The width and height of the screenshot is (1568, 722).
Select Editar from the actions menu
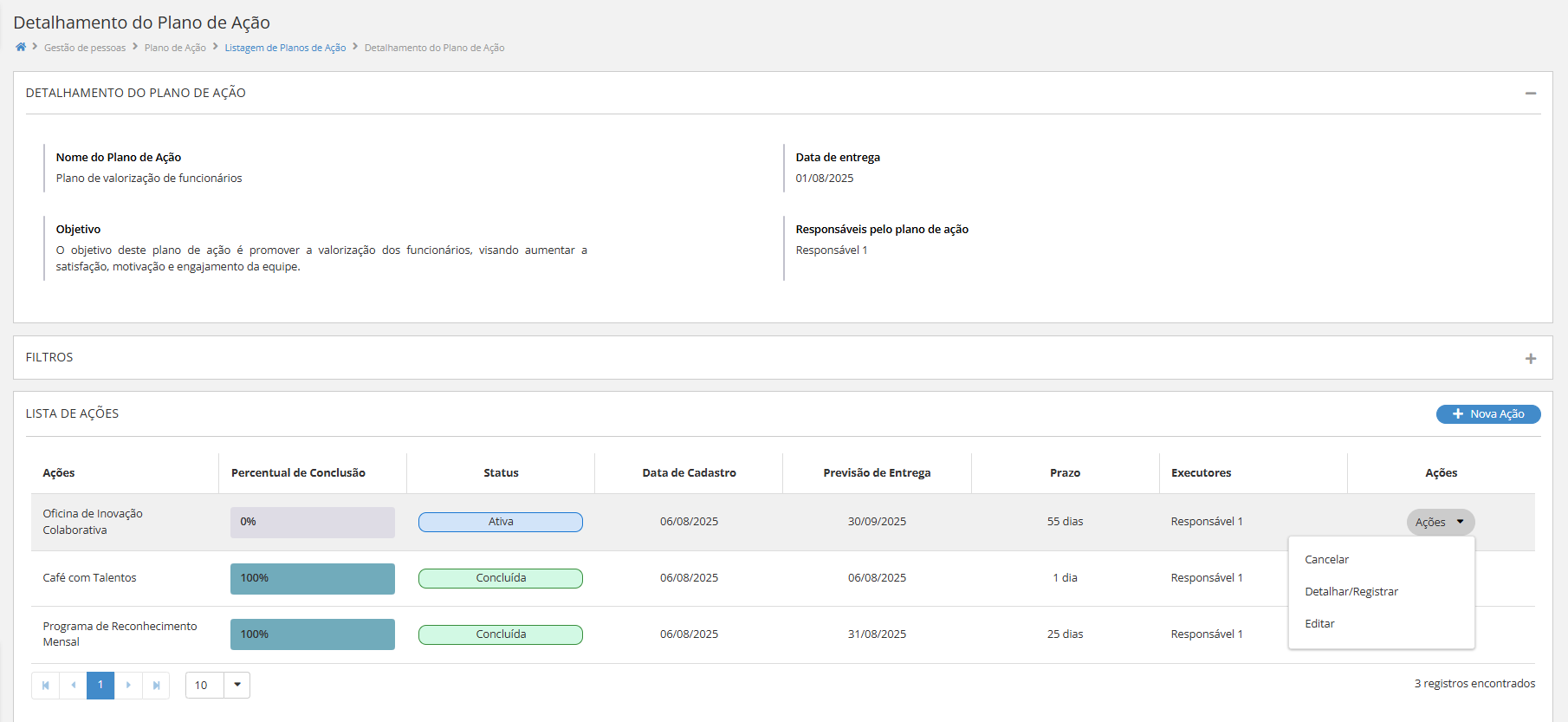[1319, 624]
